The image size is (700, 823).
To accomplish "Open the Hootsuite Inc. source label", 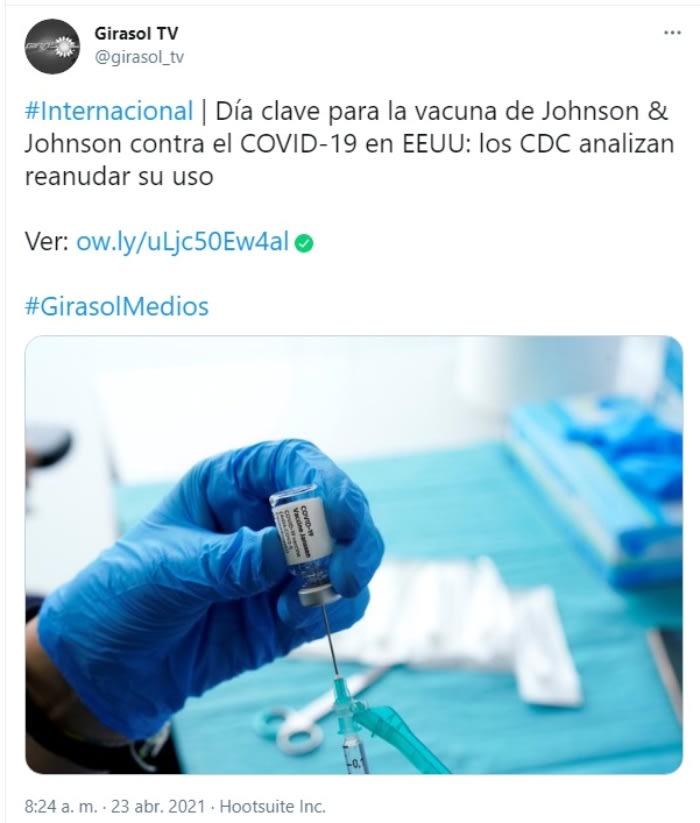I will (x=272, y=806).
